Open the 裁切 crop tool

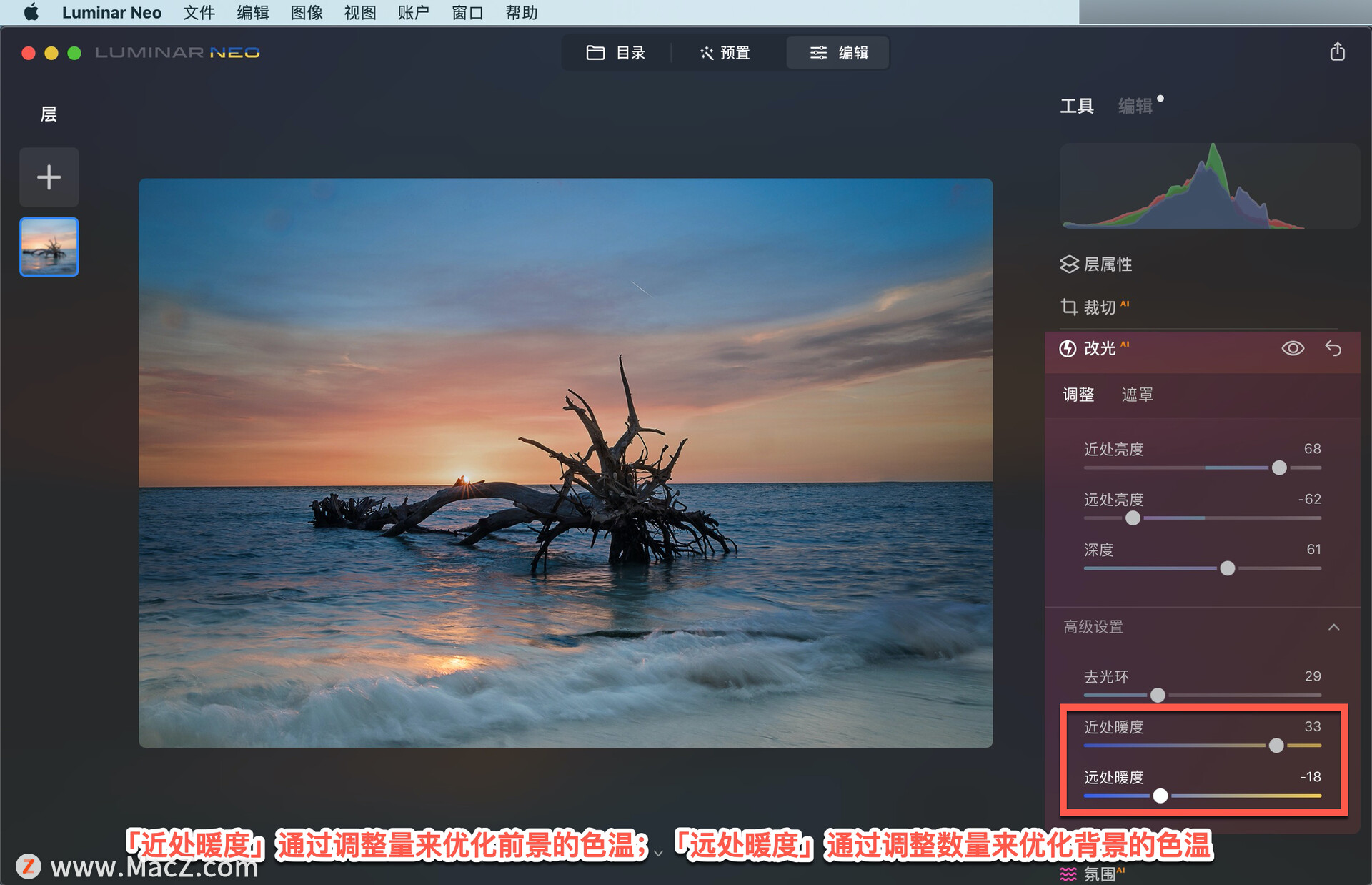coord(1099,307)
